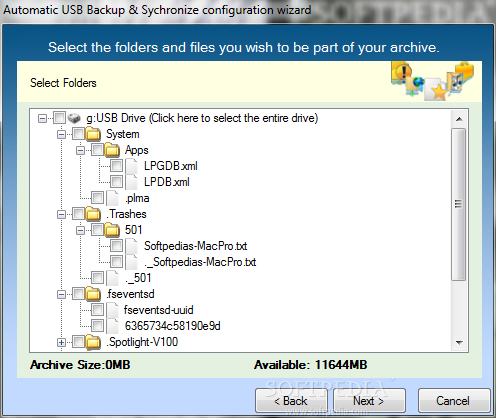The image size is (496, 418).
Task: Cancel the configuration wizard
Action: (x=454, y=401)
